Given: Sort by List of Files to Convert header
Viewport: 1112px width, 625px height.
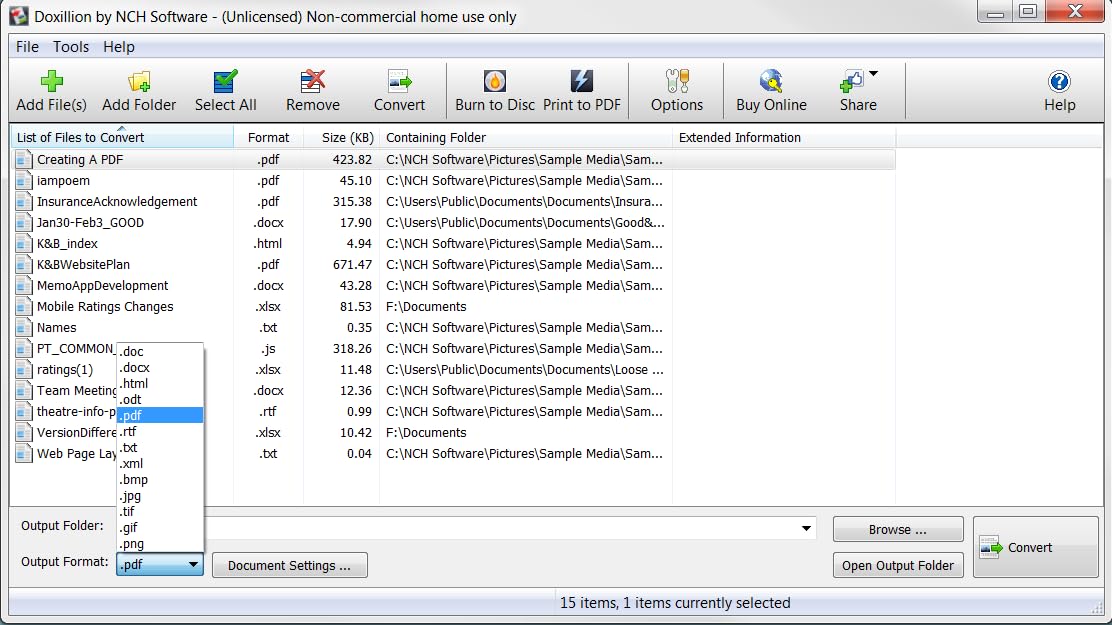Looking at the screenshot, I should coord(121,138).
